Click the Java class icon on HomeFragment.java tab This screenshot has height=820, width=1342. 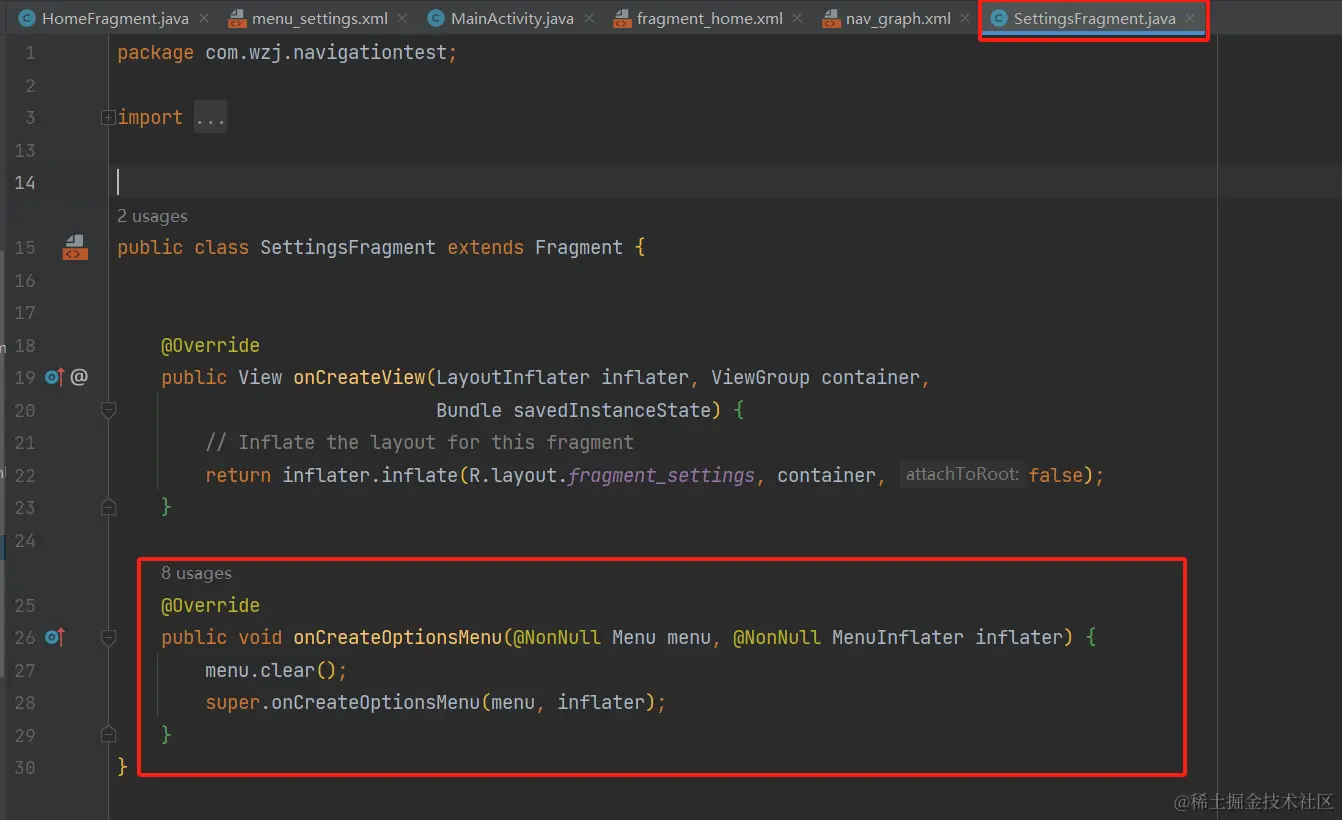(x=27, y=19)
